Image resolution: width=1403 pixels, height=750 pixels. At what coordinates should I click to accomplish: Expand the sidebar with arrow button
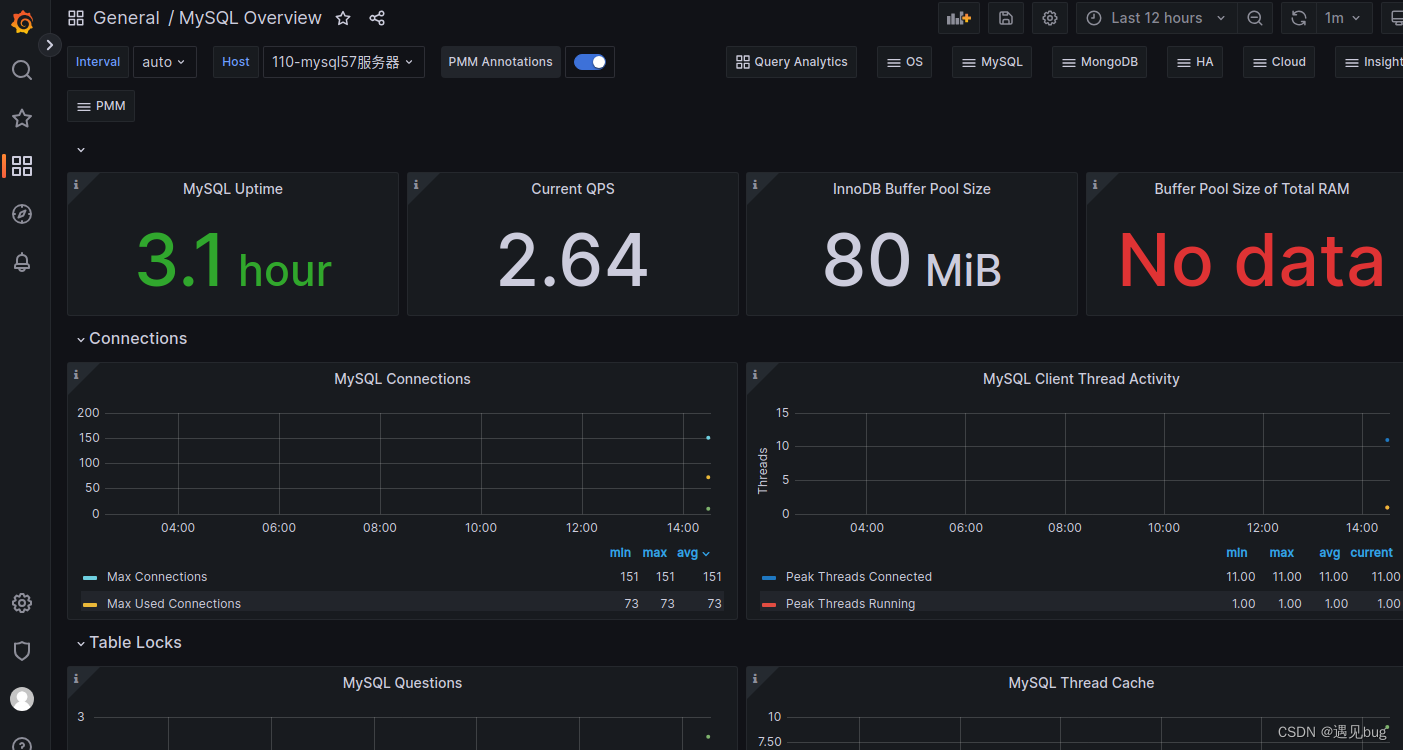49,45
